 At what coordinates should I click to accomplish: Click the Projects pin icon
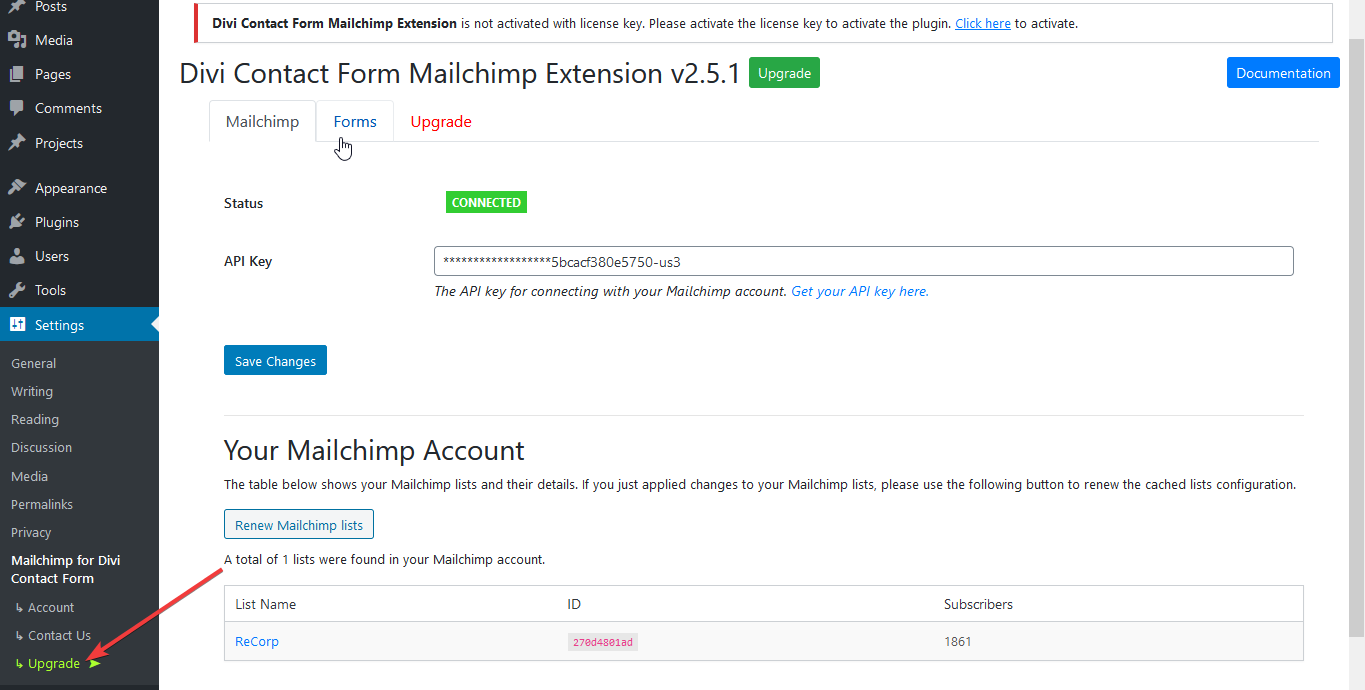(x=17, y=143)
